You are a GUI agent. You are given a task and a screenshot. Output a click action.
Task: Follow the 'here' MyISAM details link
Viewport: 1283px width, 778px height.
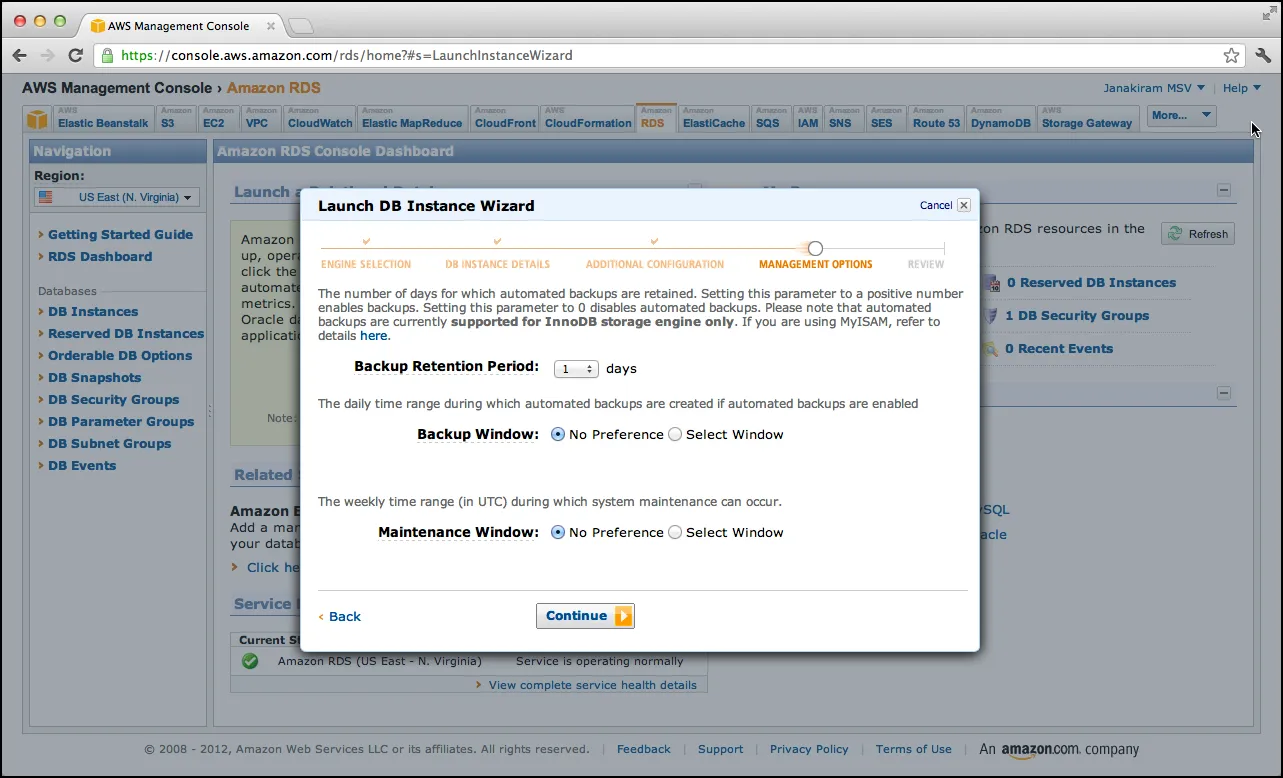[373, 336]
